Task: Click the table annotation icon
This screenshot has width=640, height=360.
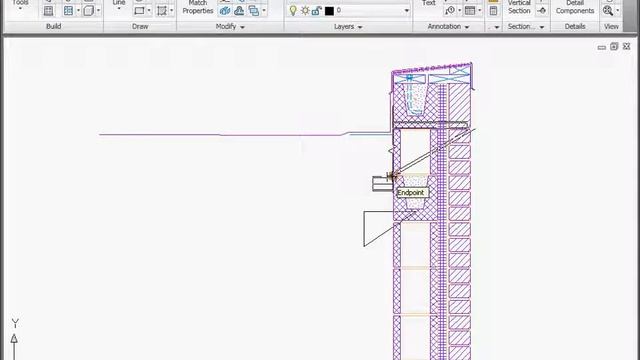Action: click(470, 11)
